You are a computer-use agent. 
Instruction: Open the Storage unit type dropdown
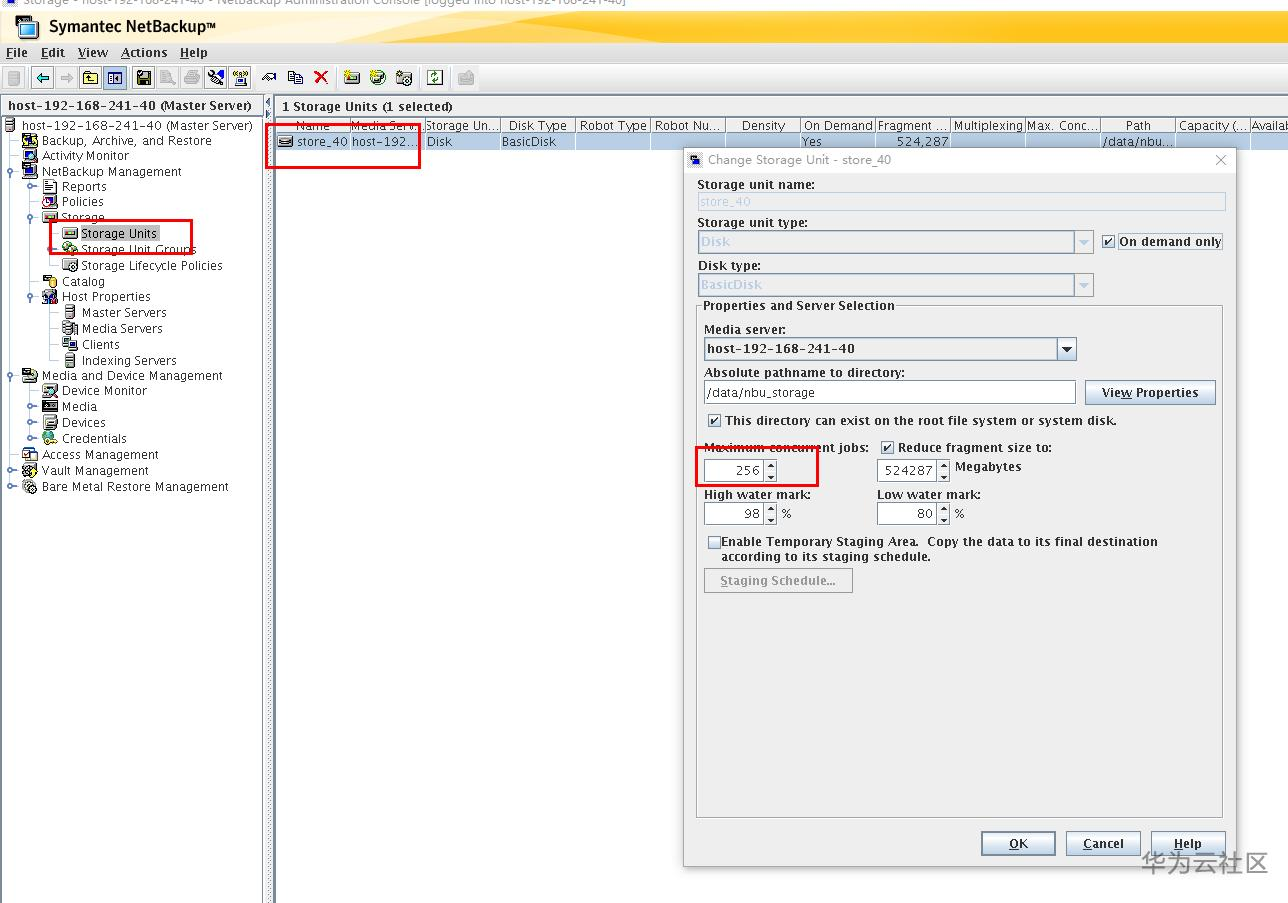(x=1084, y=242)
